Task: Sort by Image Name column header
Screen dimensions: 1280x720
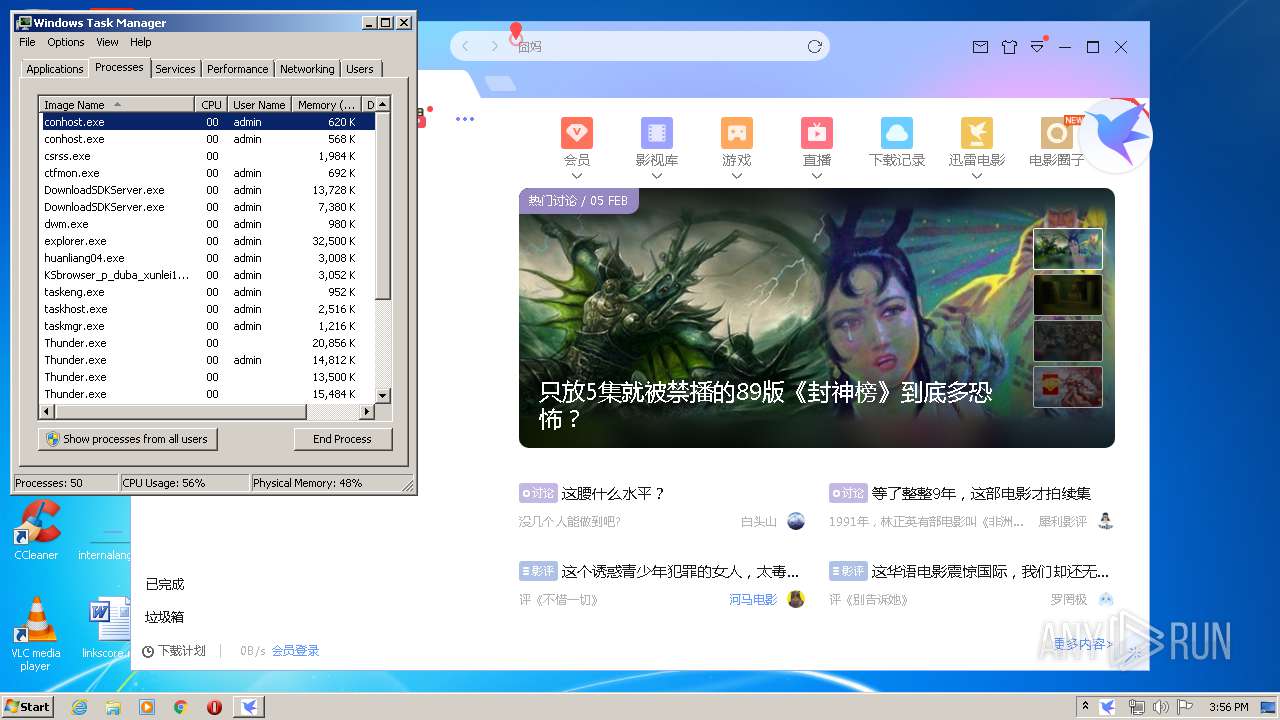Action: 116,105
